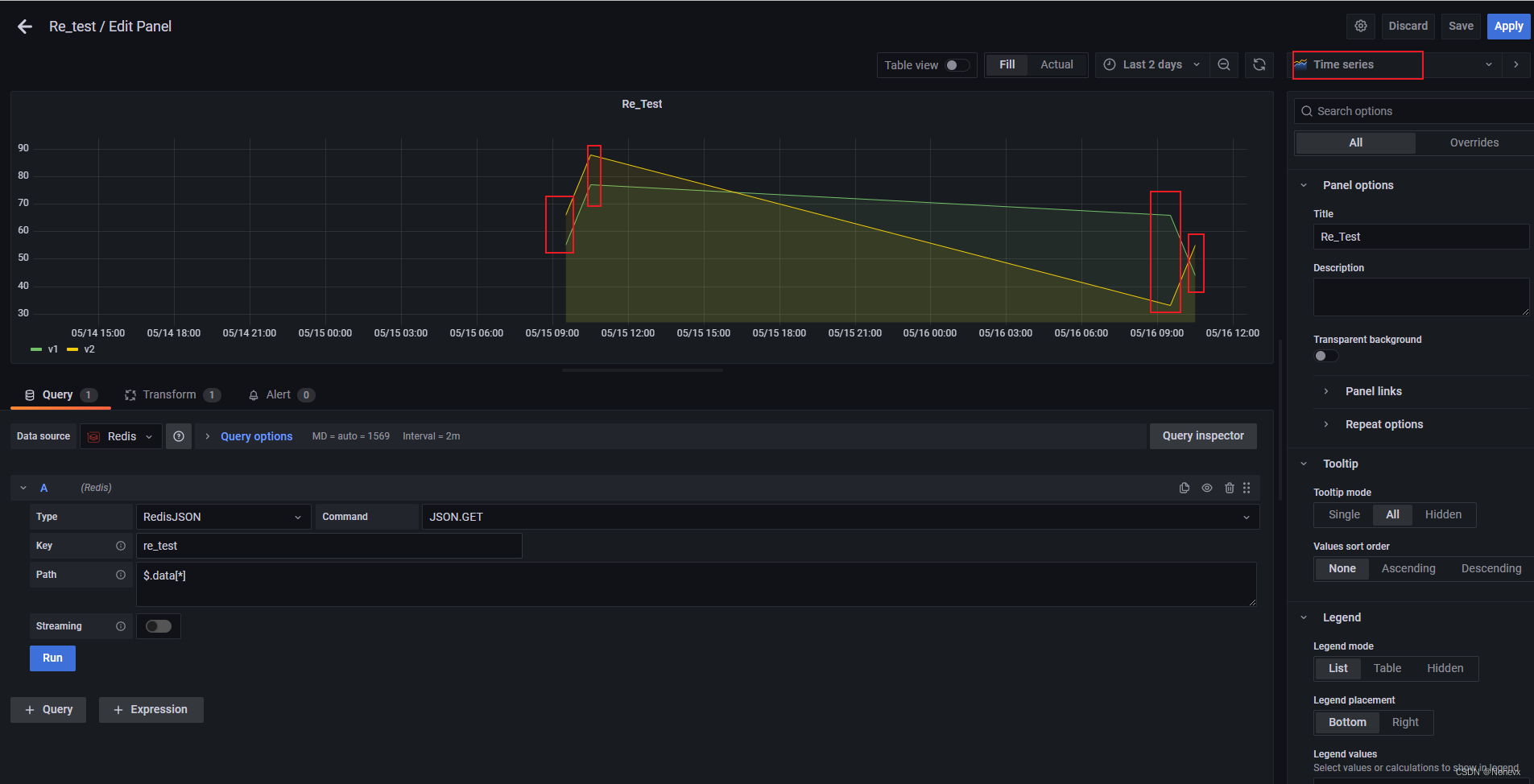Duplicate query A using the copy icon
Image resolution: width=1534 pixels, height=784 pixels.
[1184, 487]
